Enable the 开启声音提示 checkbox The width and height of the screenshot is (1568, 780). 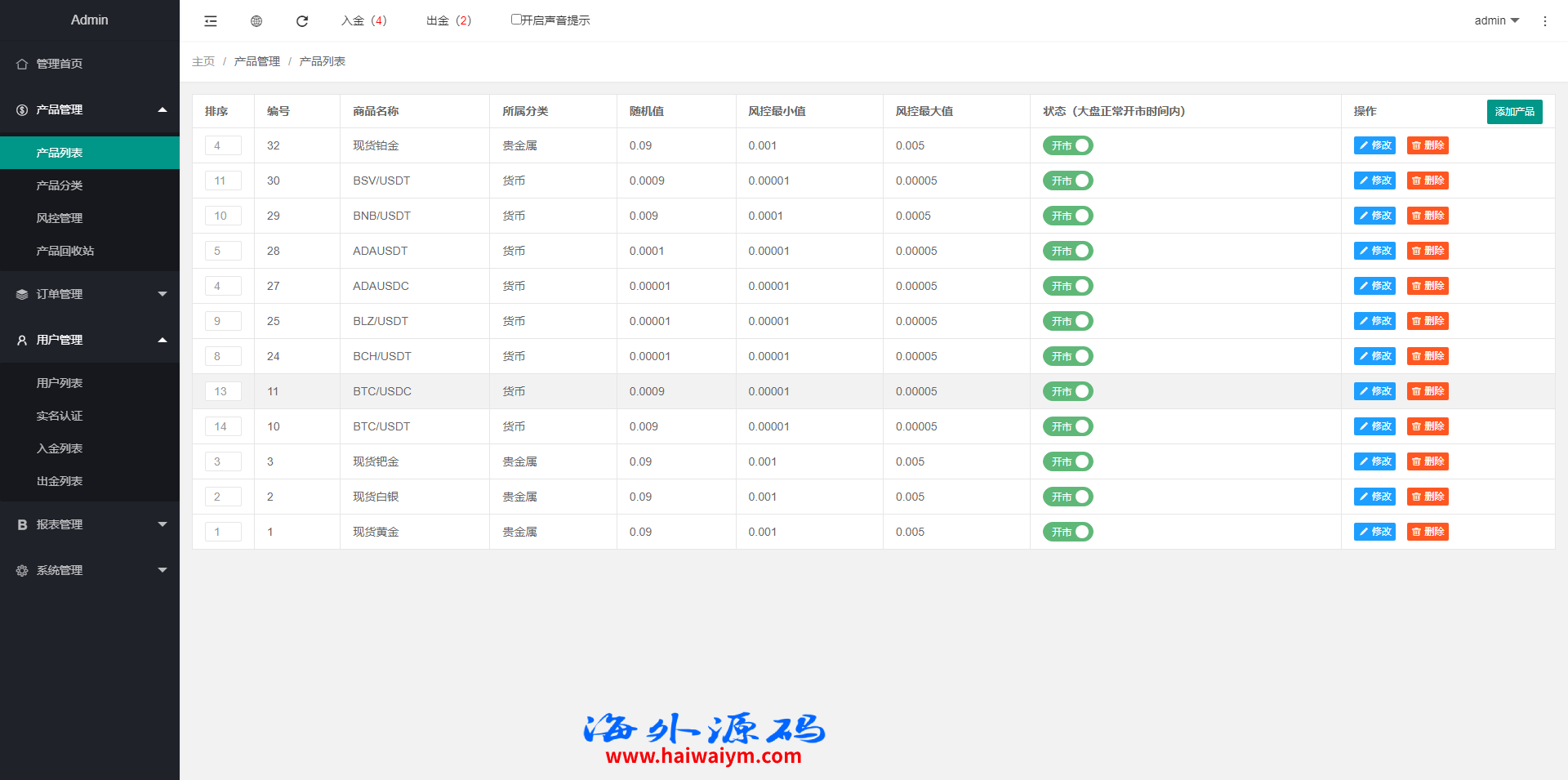coord(516,20)
